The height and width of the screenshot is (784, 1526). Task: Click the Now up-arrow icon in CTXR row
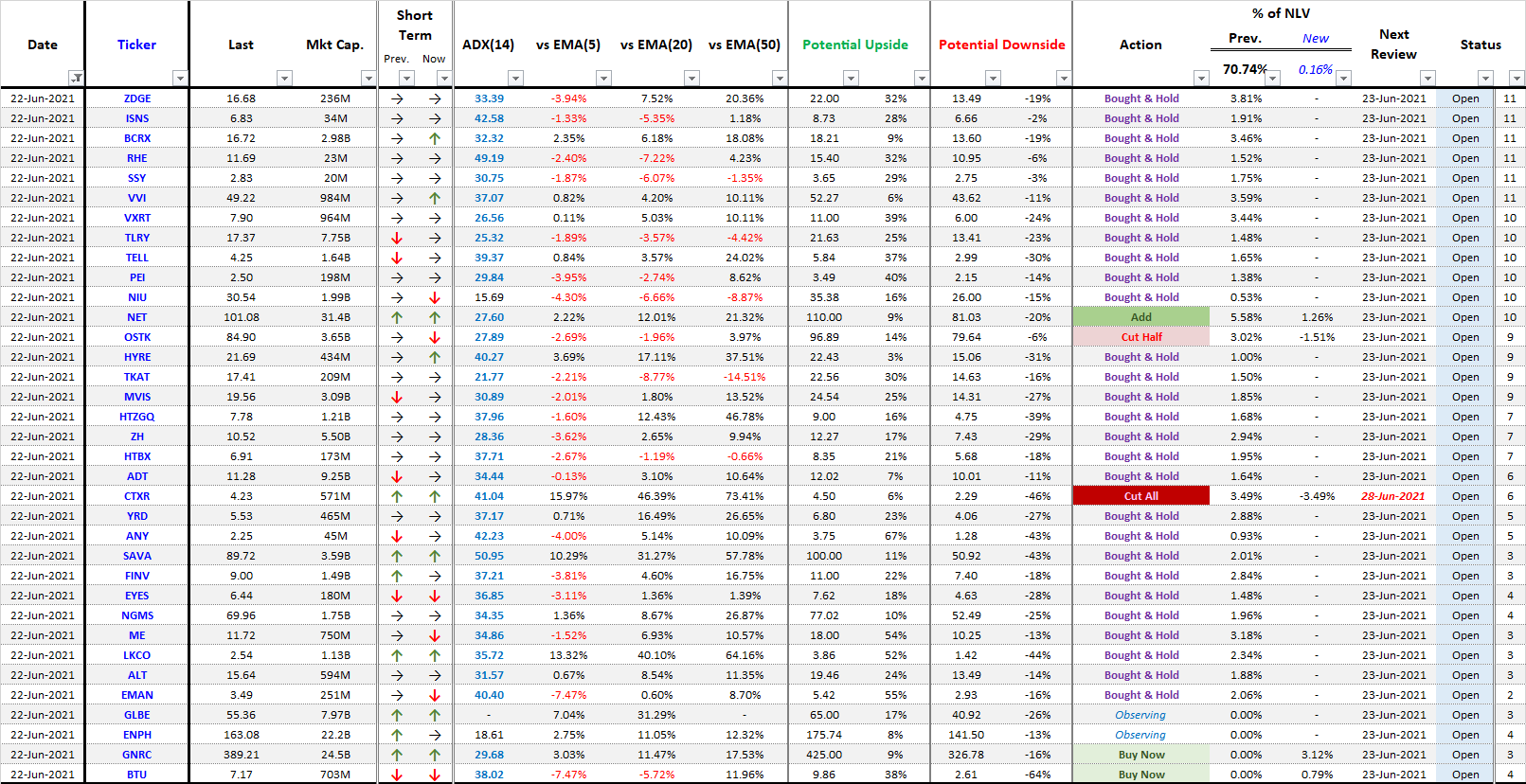(x=435, y=496)
